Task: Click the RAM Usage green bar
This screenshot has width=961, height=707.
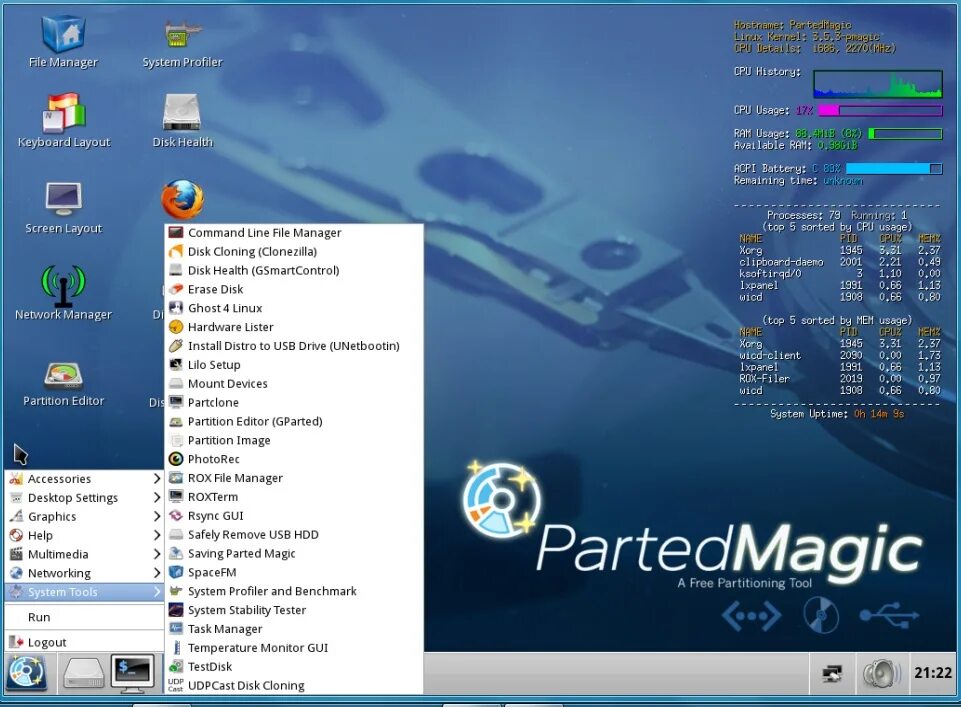Action: tap(905, 134)
